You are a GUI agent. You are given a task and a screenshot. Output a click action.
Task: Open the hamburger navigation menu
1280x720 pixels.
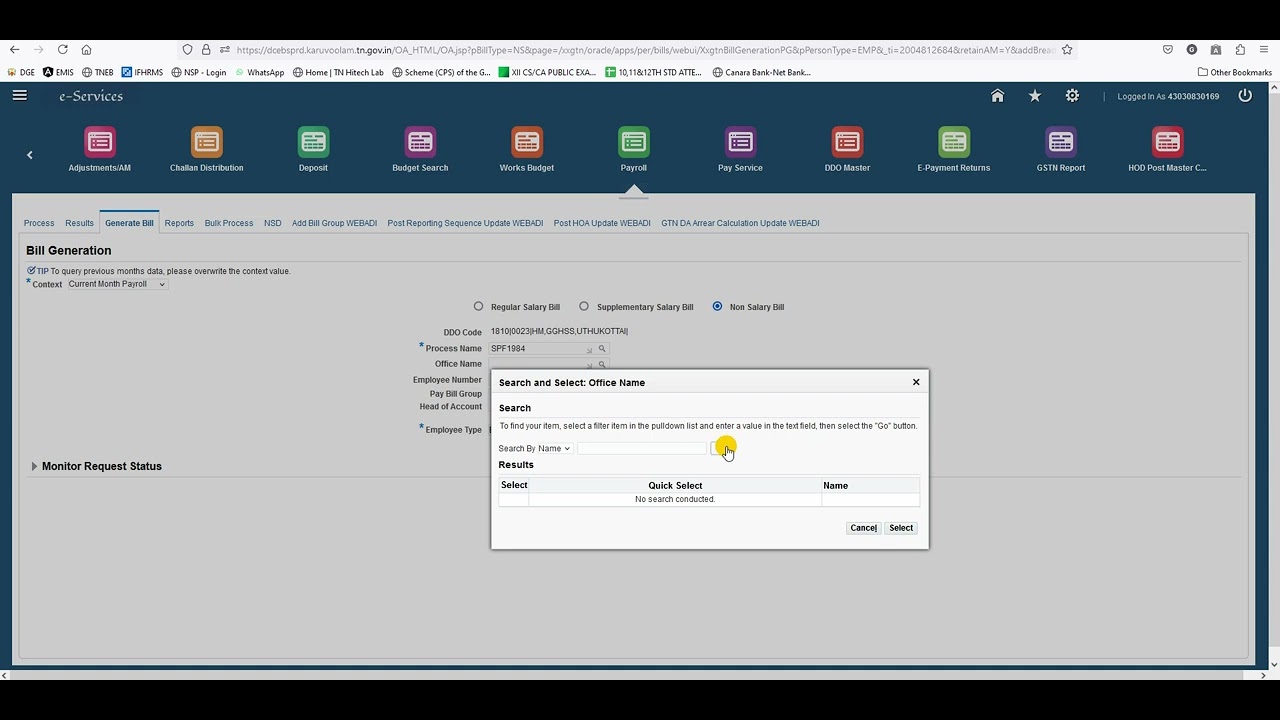[20, 96]
